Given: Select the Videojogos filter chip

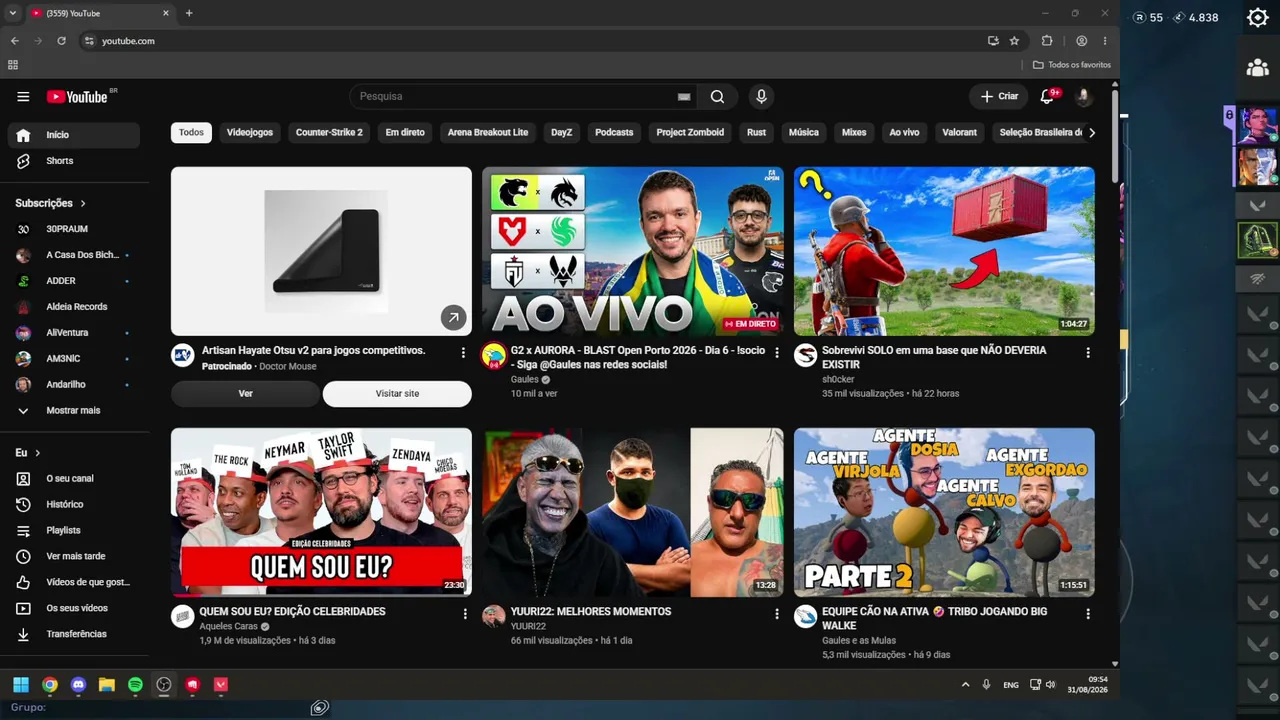Looking at the screenshot, I should (250, 133).
